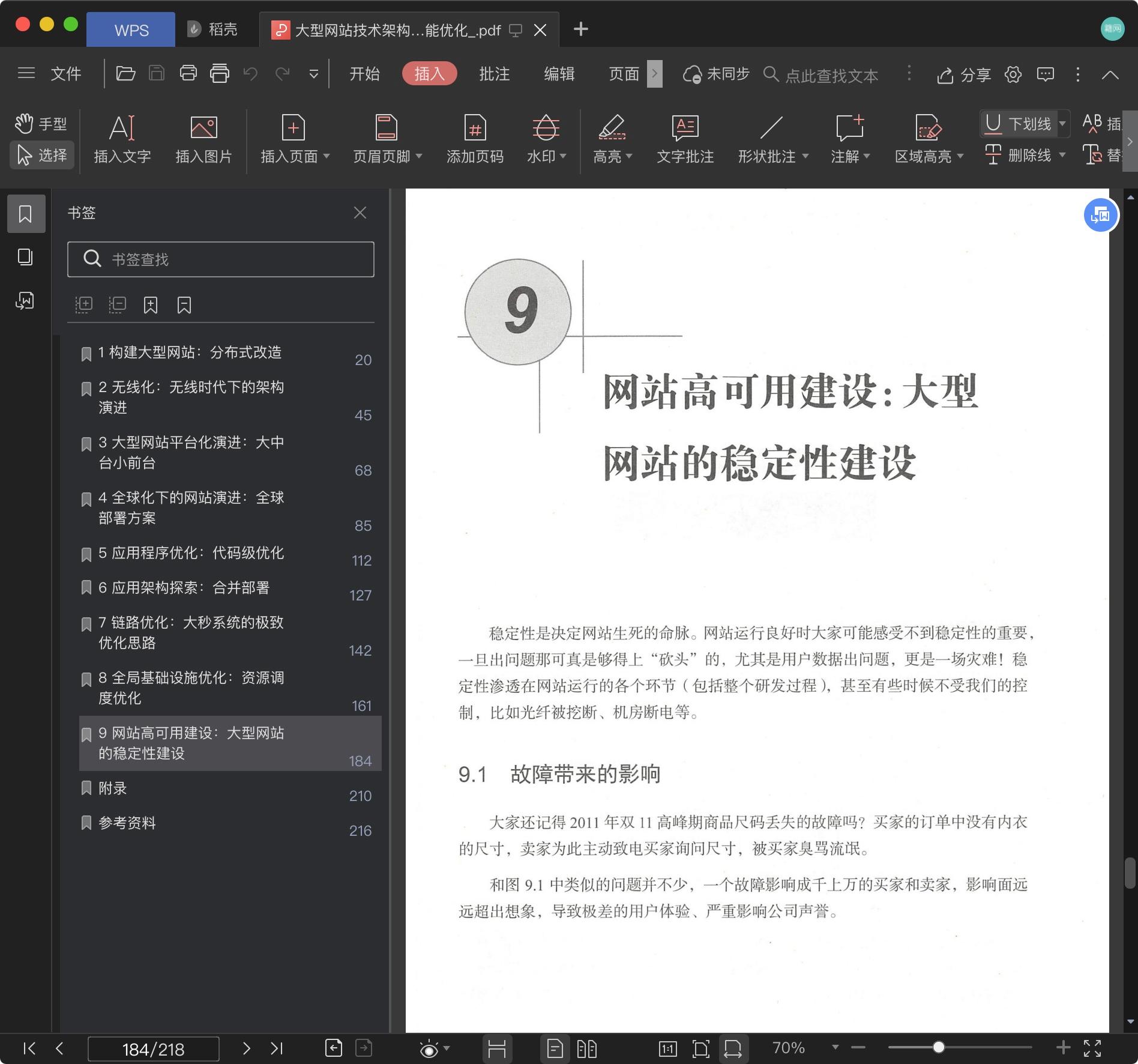Click the 未同步 cloud sync button
The height and width of the screenshot is (1064, 1138).
[716, 74]
